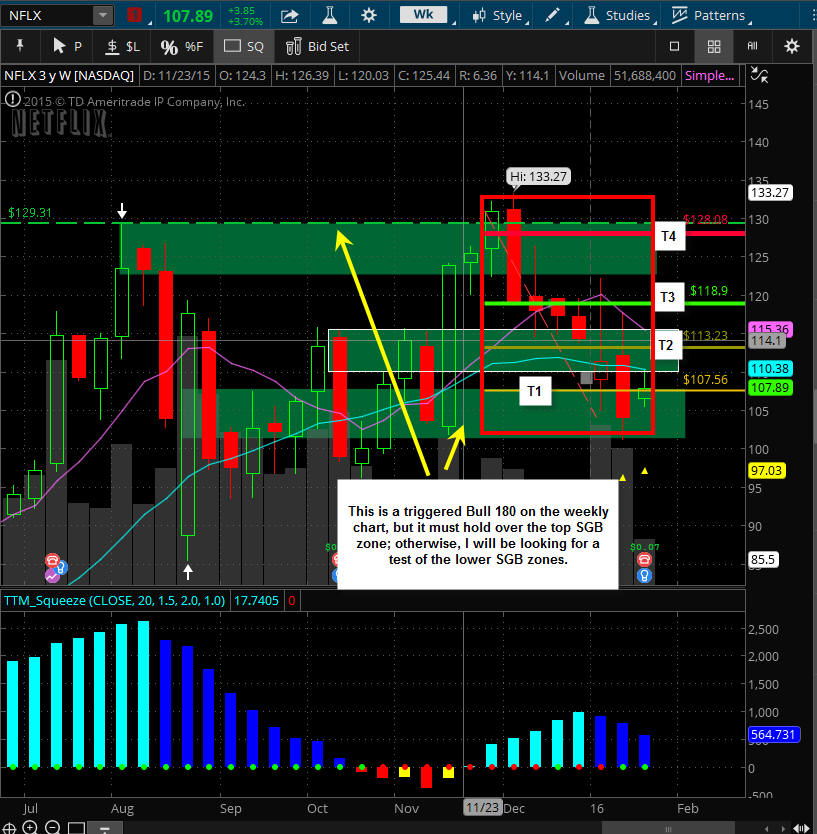Switch to single chart layout icon

tap(674, 47)
